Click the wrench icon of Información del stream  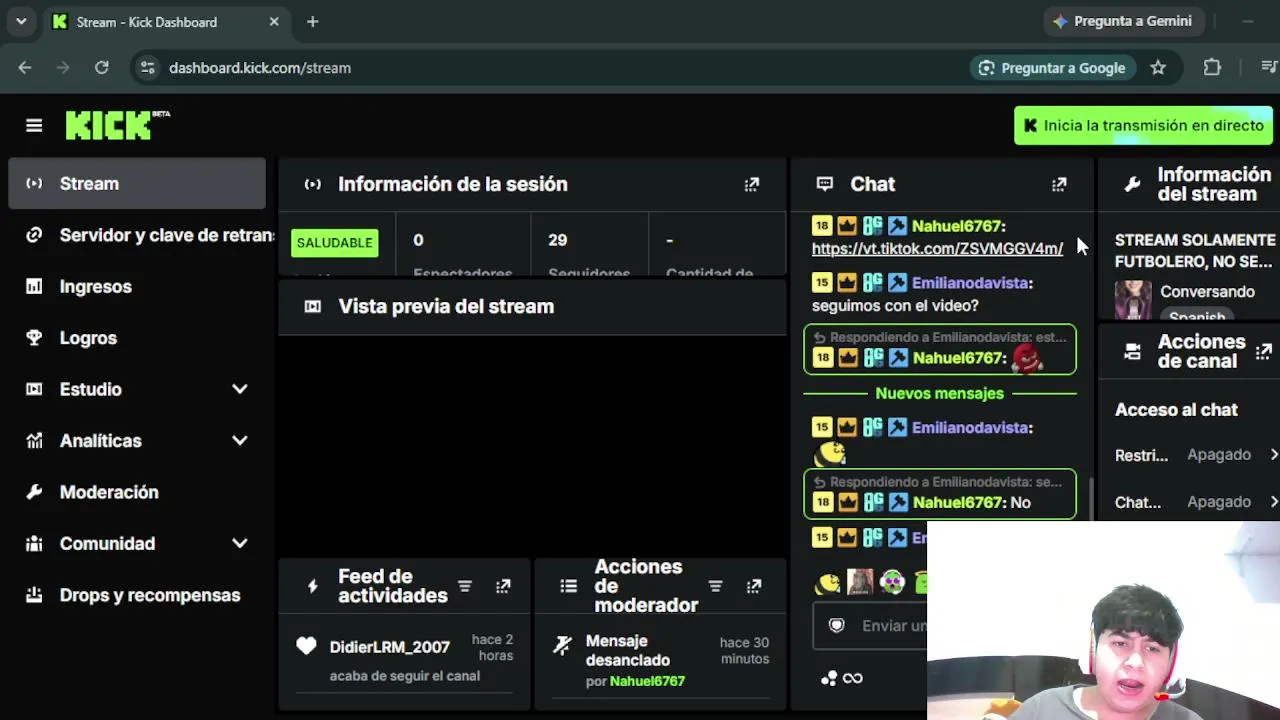pyautogui.click(x=1132, y=184)
